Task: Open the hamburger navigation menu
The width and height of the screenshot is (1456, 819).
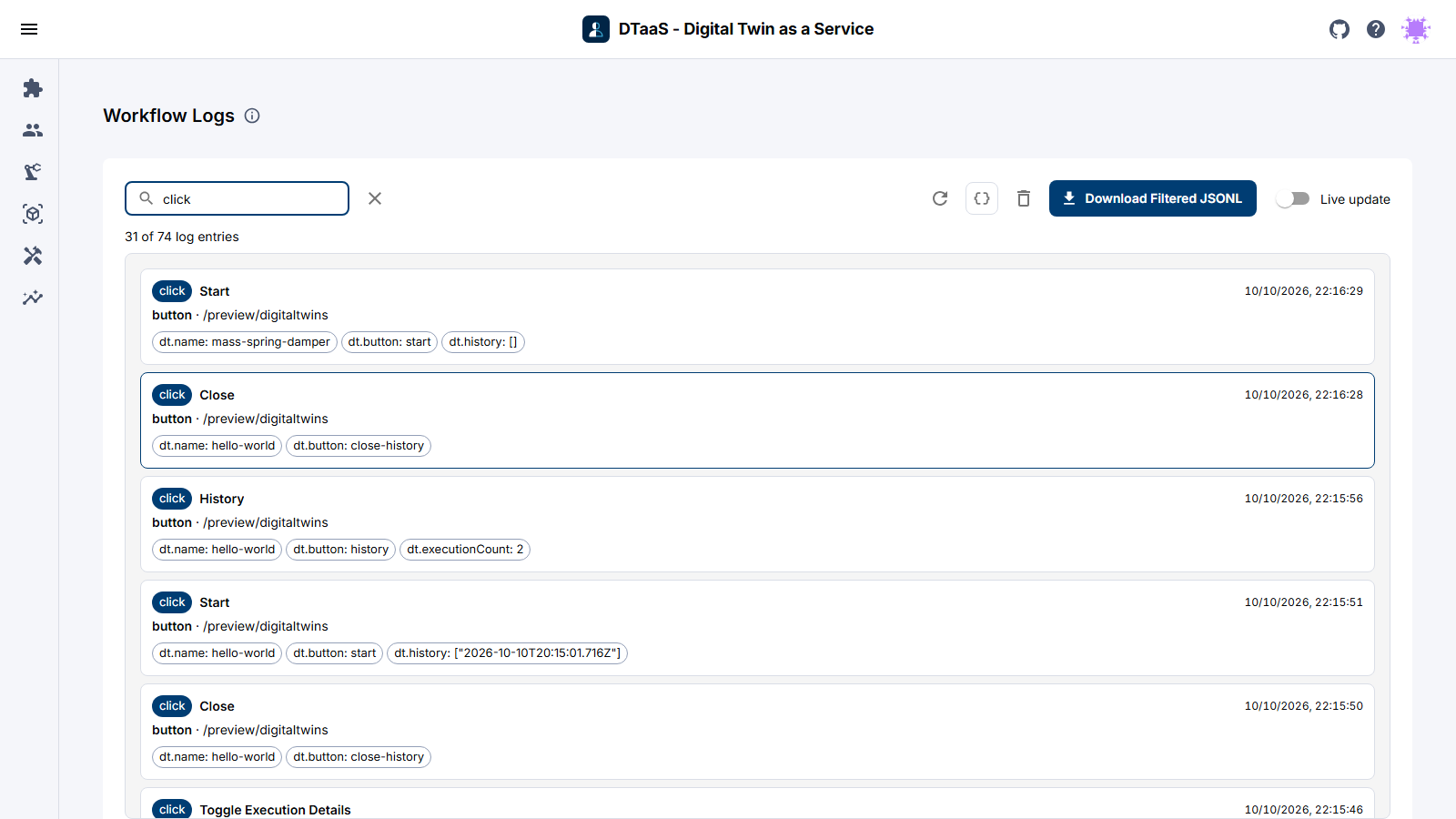Action: pos(29,29)
